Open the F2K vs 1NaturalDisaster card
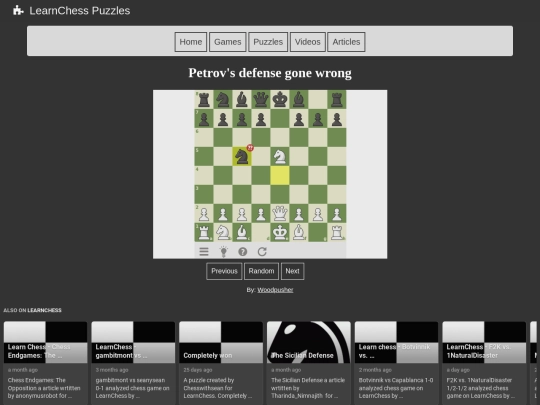Screen dimensions: 540x405 tap(484, 363)
